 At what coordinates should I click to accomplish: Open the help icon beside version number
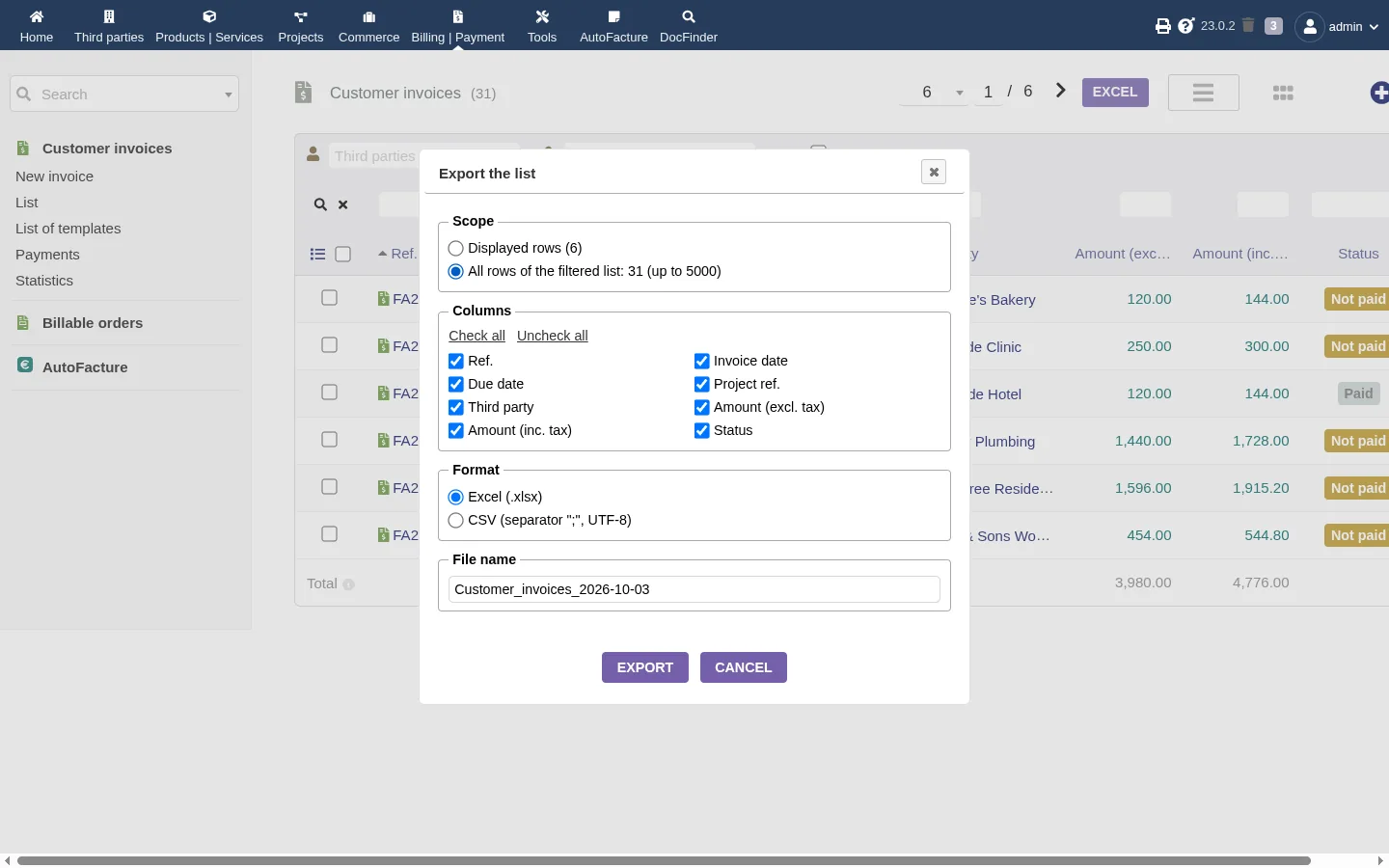tap(1186, 26)
